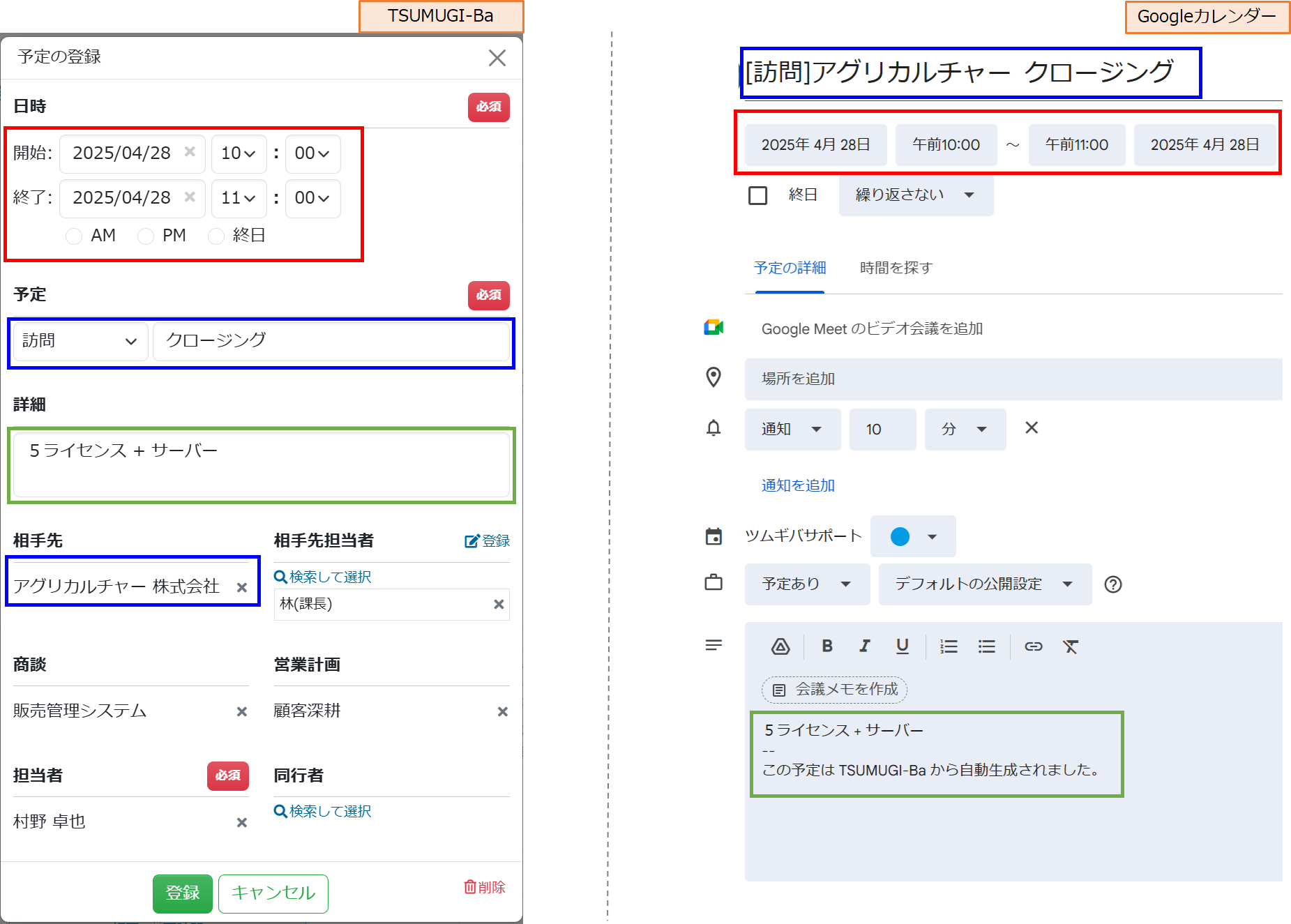1291x924 pixels.
Task: Click the 午前10:00 start time
Action: 946,145
